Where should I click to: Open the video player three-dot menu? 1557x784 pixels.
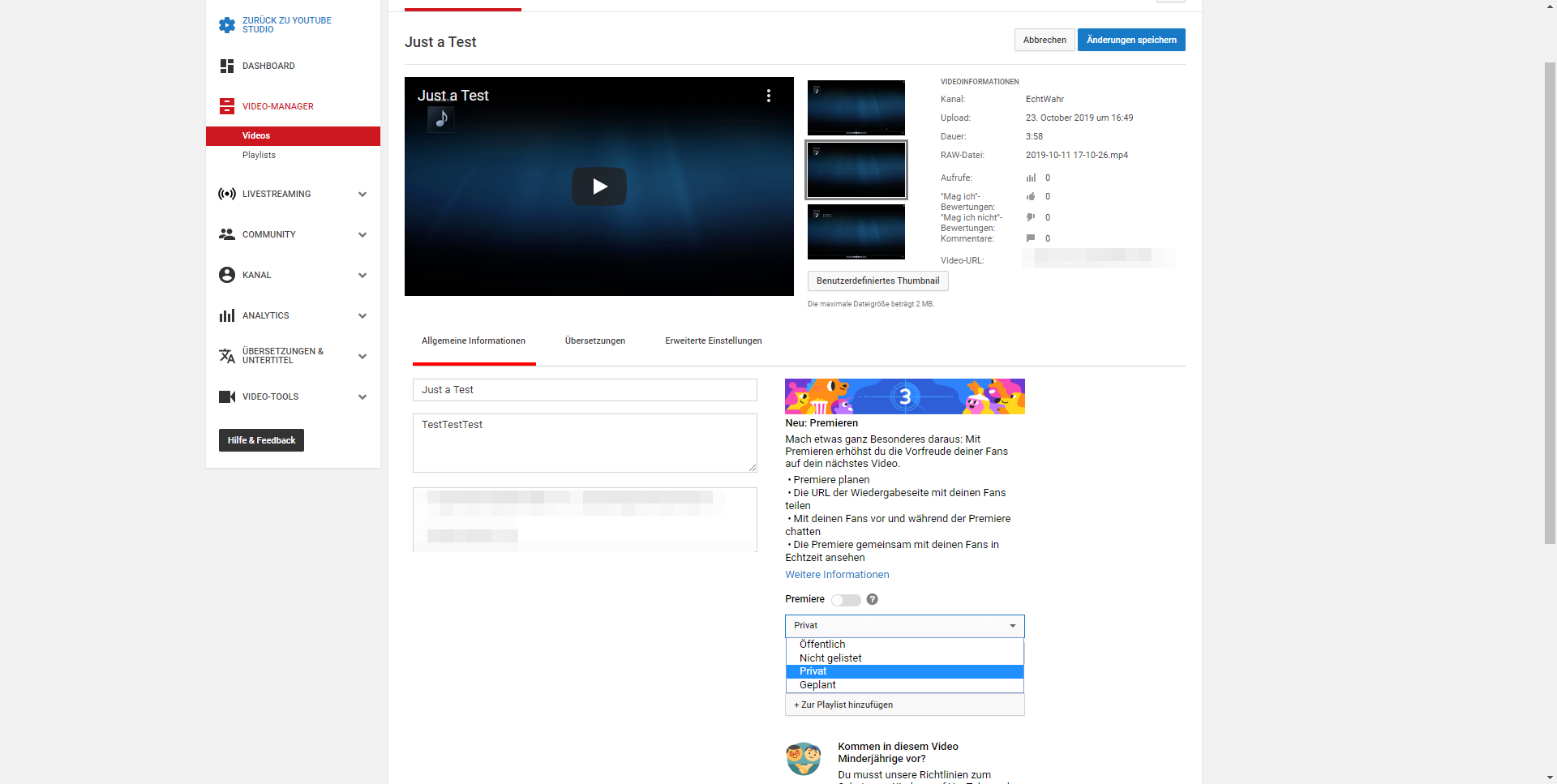click(768, 96)
